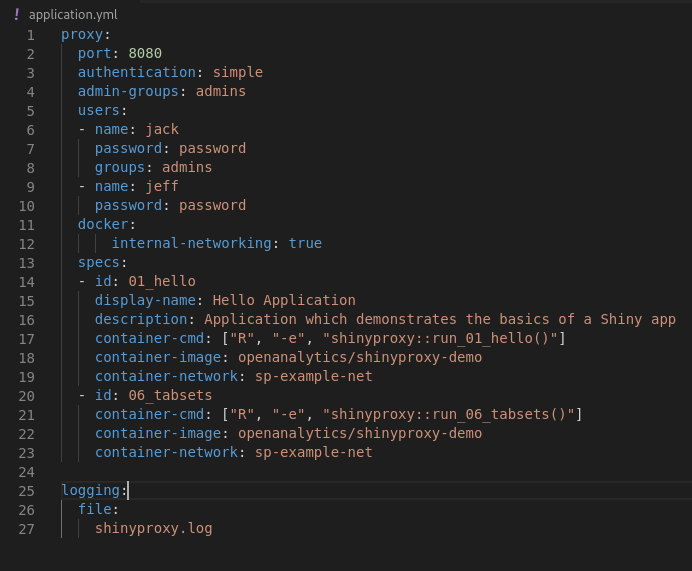Image resolution: width=692 pixels, height=571 pixels.
Task: Click the 'users' key
Action: (99, 110)
